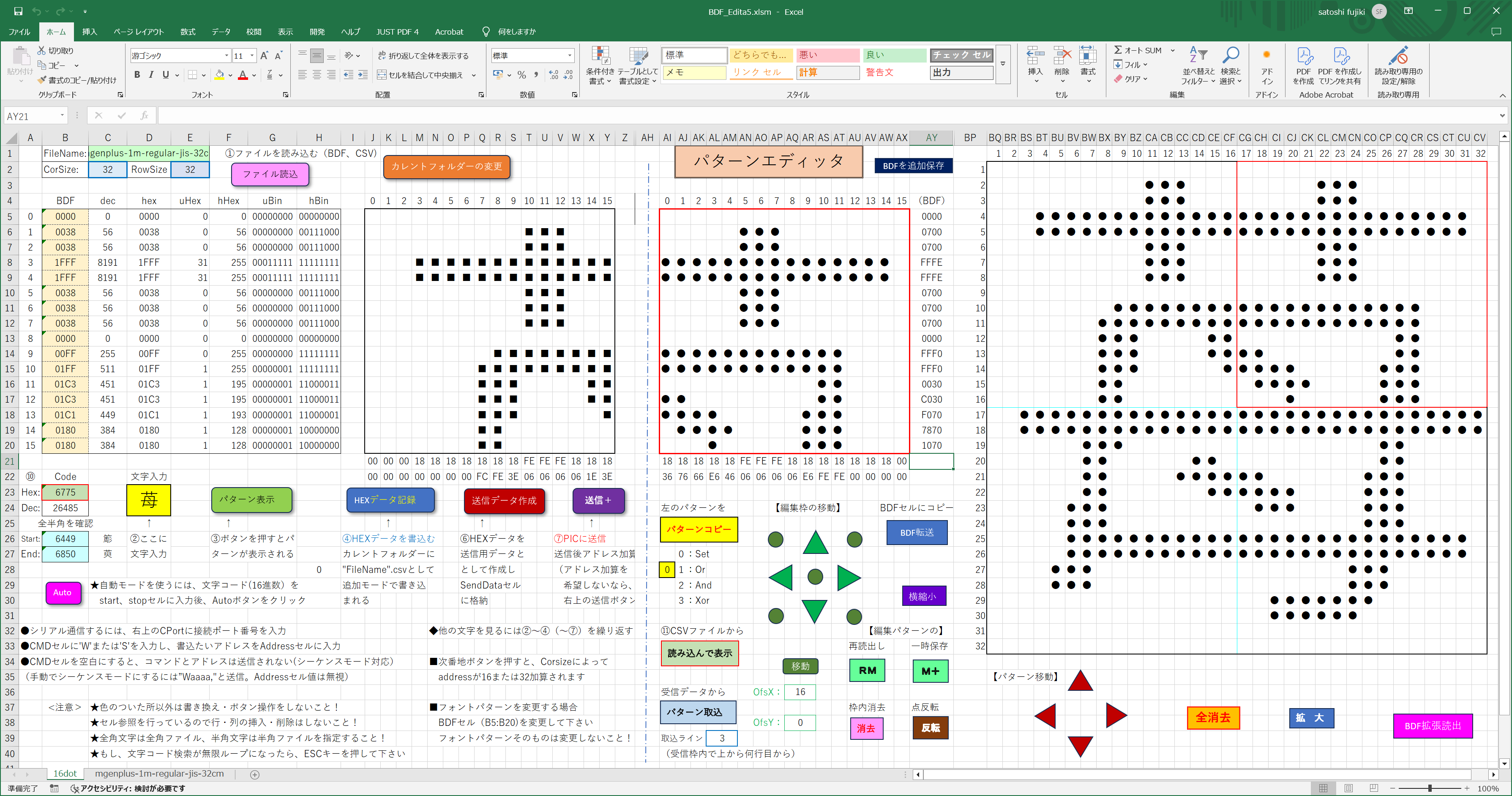Expand the cell styles gallery
Viewport: 1512px width, 796px height.
click(1002, 63)
